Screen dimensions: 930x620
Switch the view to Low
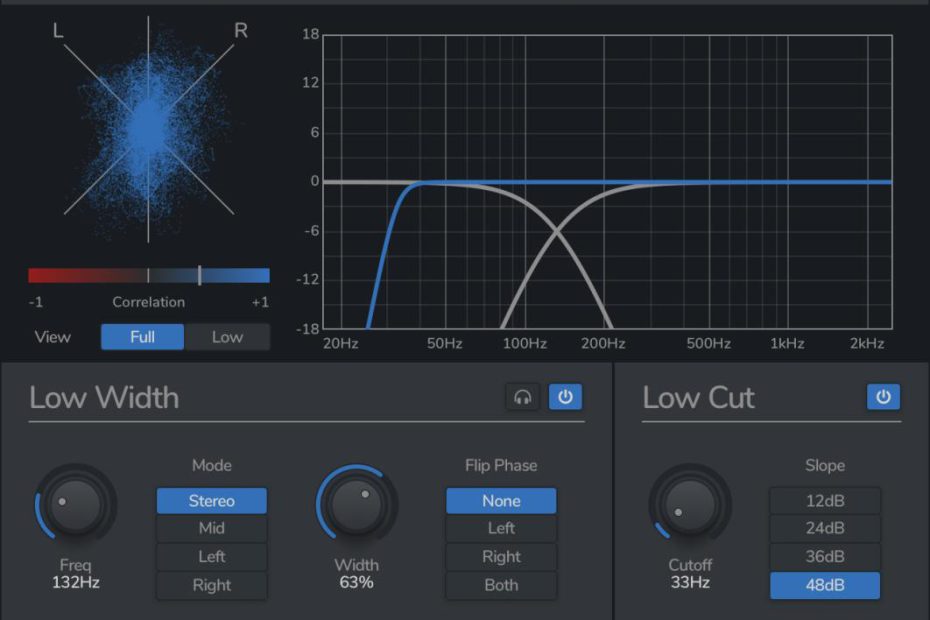227,337
